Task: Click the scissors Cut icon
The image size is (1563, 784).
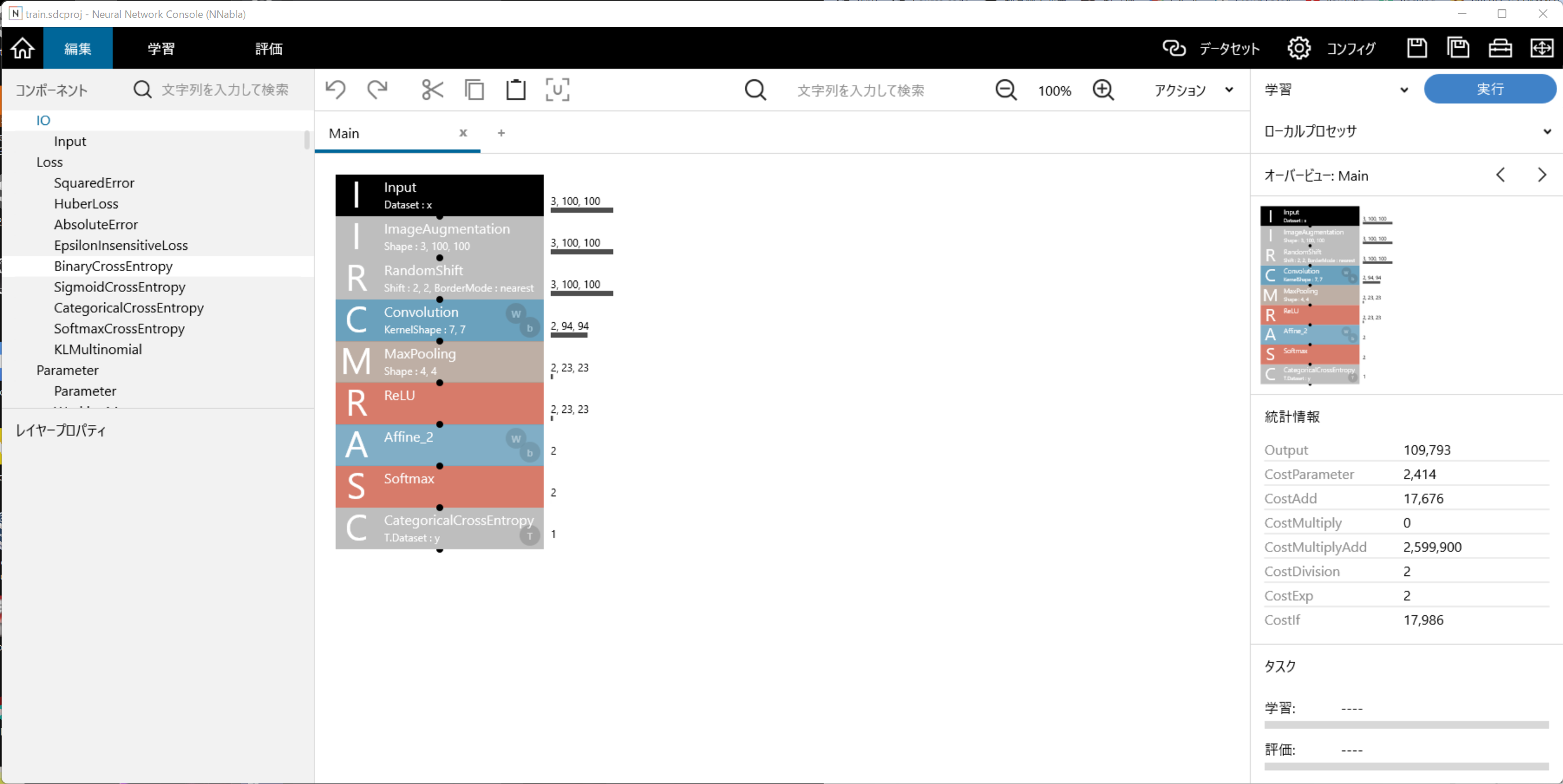Action: point(432,90)
